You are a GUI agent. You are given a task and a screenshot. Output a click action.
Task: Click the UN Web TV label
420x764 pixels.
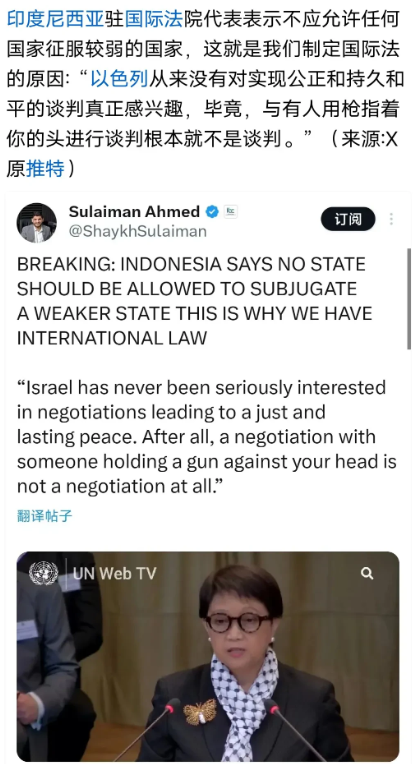tap(115, 573)
